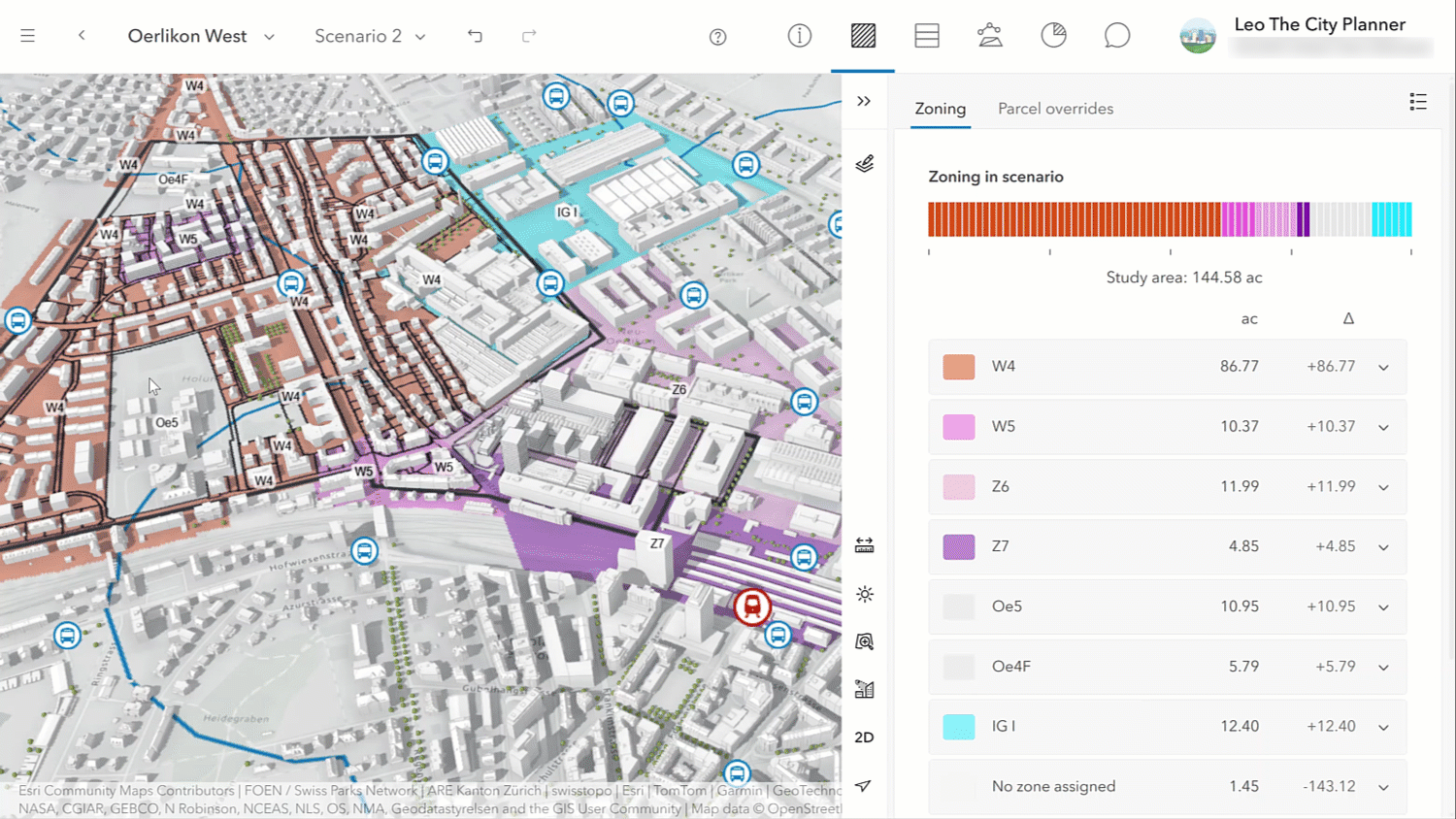Screen dimensions: 1456x819
Task: Click the undo arrow button
Action: [475, 36]
